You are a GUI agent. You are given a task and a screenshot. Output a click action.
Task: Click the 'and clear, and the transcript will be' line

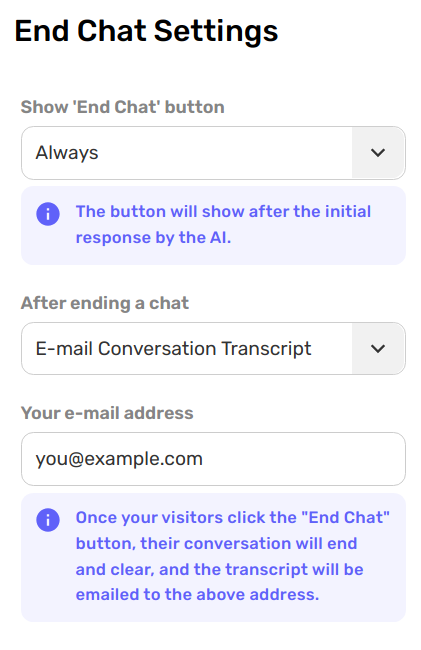coord(219,569)
